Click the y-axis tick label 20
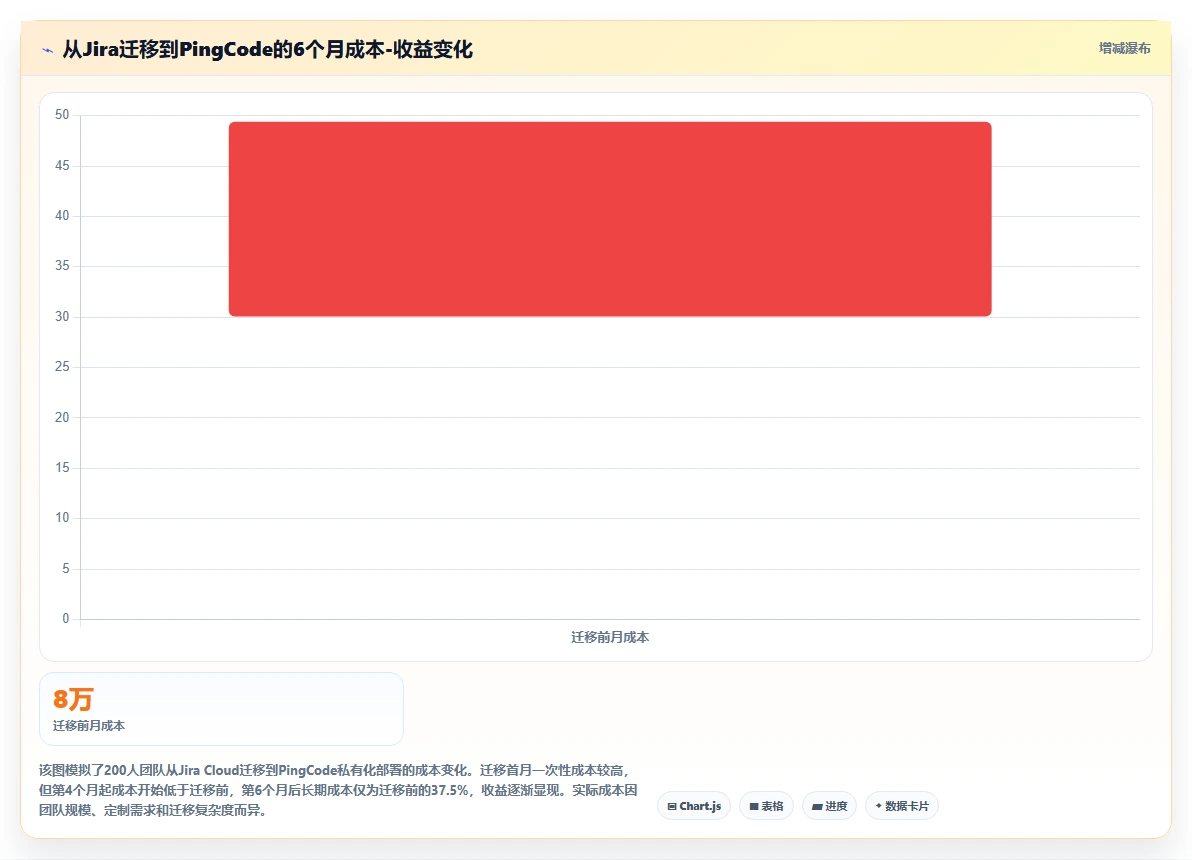 62,417
